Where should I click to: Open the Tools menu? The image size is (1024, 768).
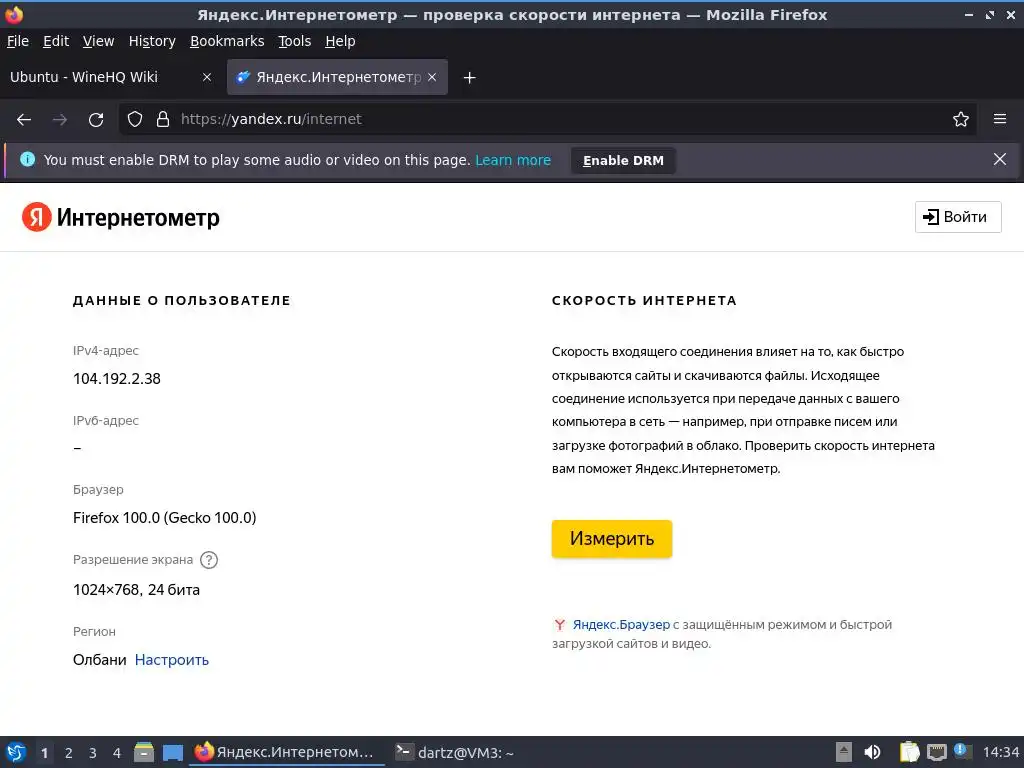coord(295,41)
